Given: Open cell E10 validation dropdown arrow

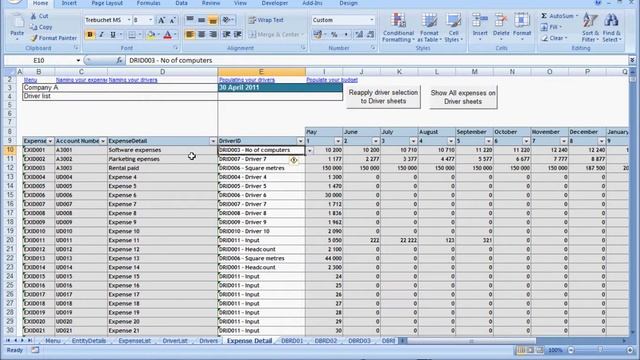Looking at the screenshot, I should pos(310,150).
